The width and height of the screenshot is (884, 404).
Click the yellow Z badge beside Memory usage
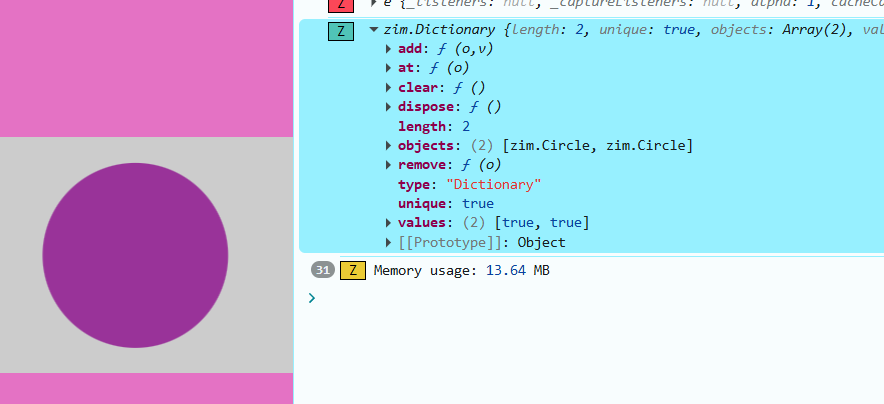click(x=352, y=271)
